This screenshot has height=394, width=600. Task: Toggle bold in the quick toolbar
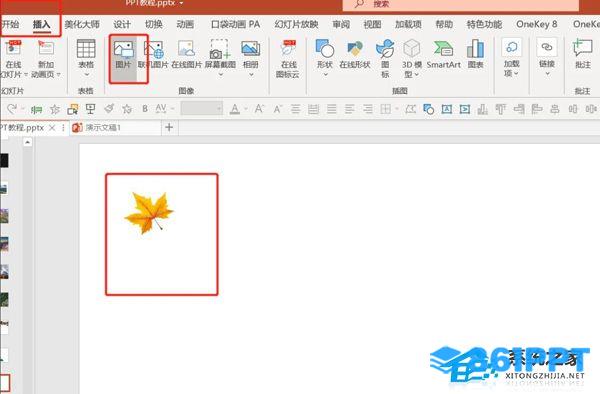tap(145, 109)
